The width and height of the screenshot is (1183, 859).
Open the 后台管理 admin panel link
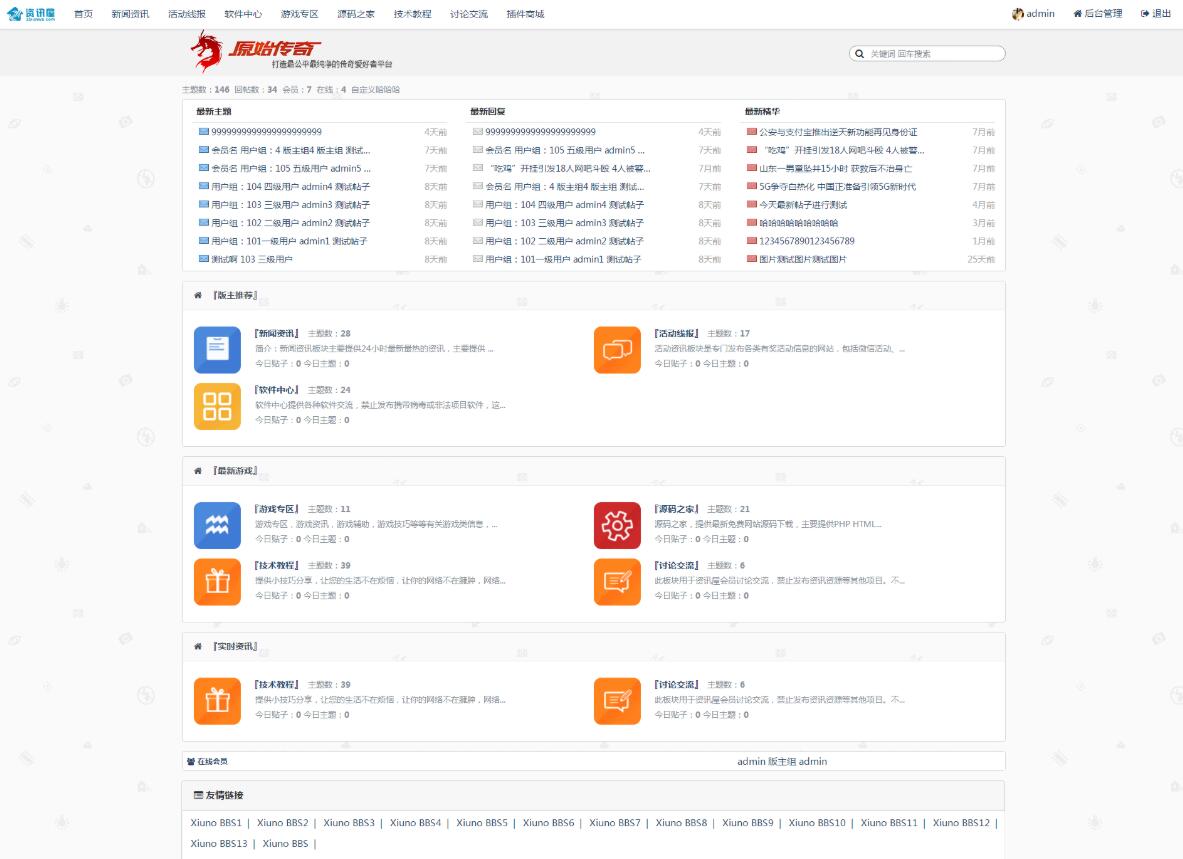(x=1098, y=14)
